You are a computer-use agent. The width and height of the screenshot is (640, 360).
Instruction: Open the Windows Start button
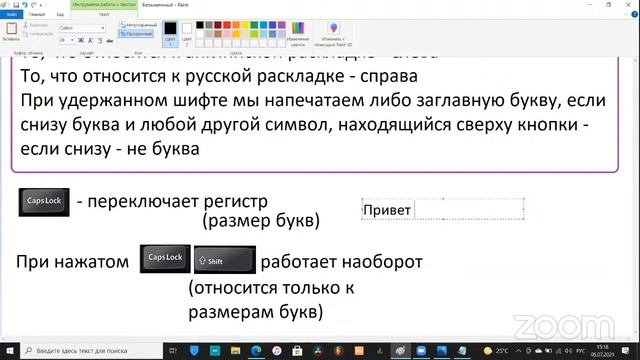(x=10, y=351)
